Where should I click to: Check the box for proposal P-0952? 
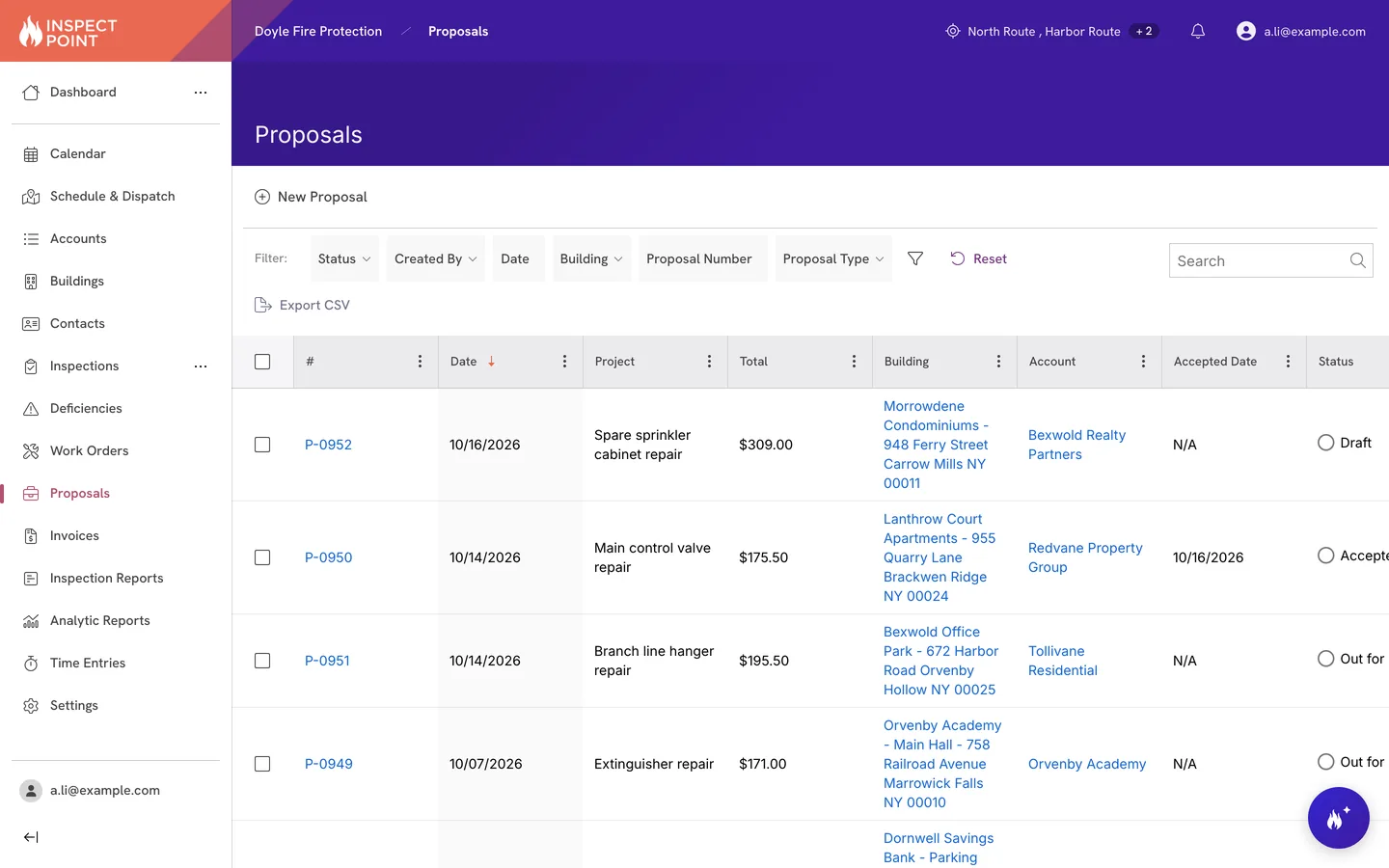(262, 445)
